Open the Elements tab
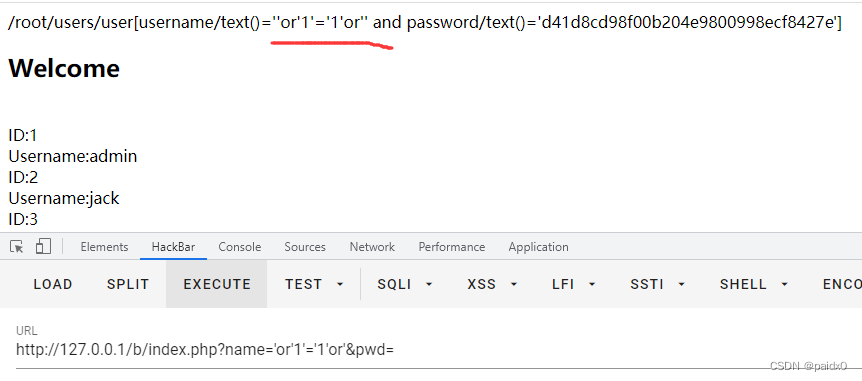This screenshot has width=862, height=381. (x=104, y=247)
